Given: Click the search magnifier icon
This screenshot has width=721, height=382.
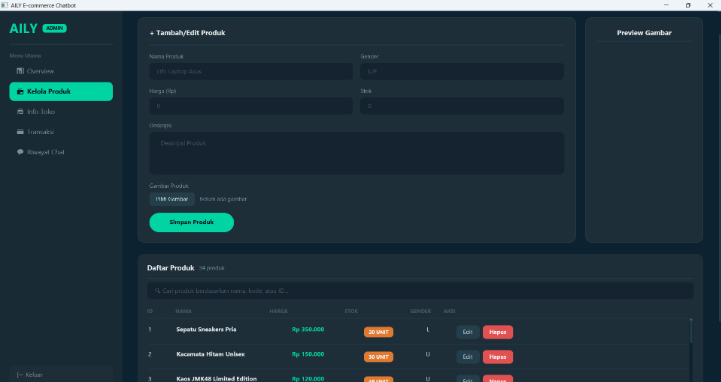Looking at the screenshot, I should (157, 291).
